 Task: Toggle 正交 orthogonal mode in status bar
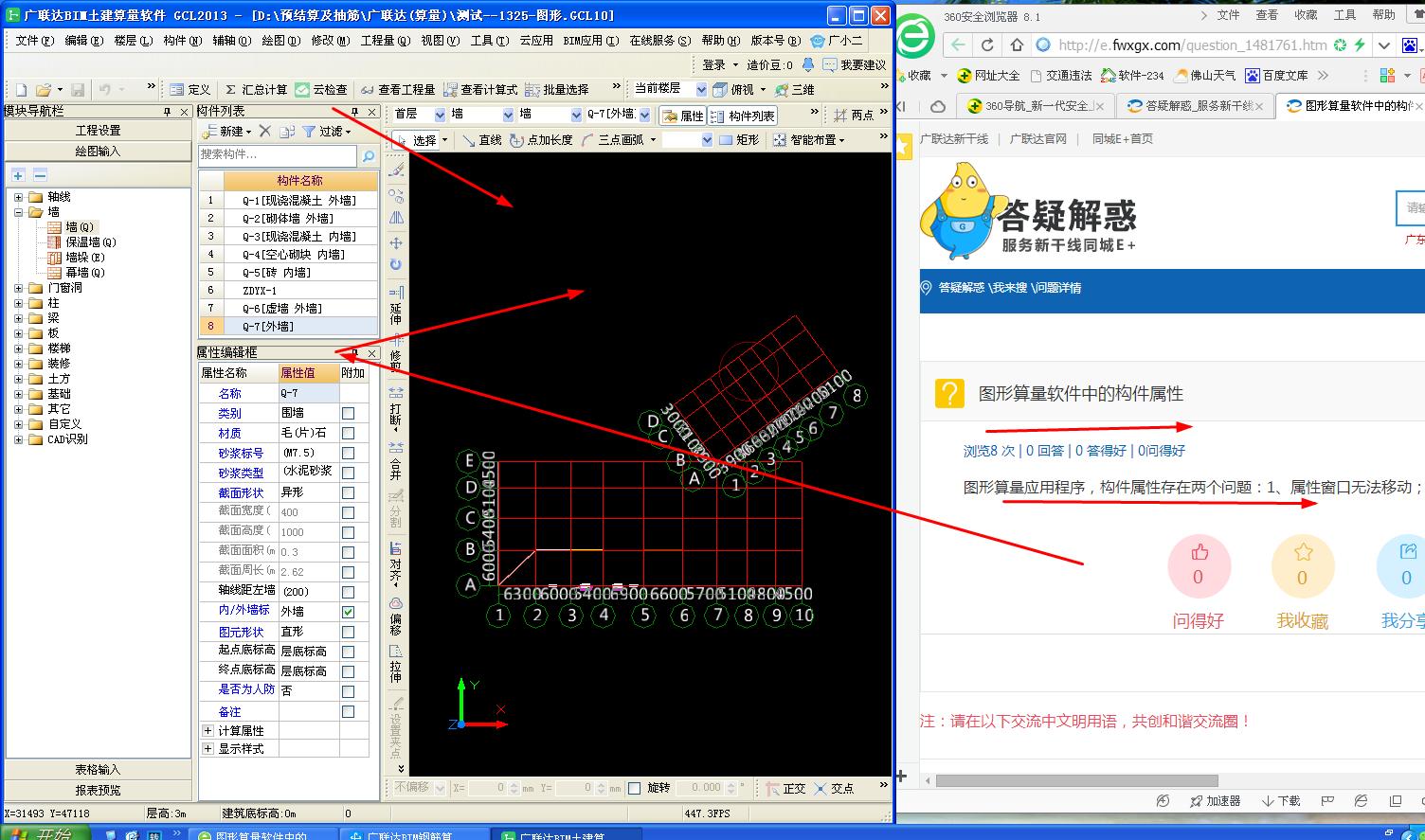(785, 788)
